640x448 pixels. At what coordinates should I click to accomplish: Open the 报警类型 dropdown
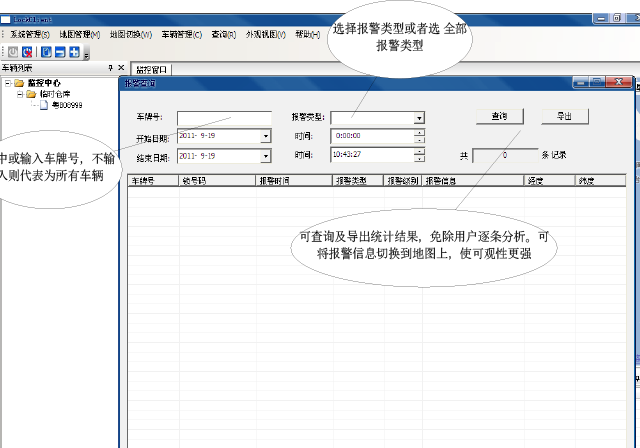419,118
